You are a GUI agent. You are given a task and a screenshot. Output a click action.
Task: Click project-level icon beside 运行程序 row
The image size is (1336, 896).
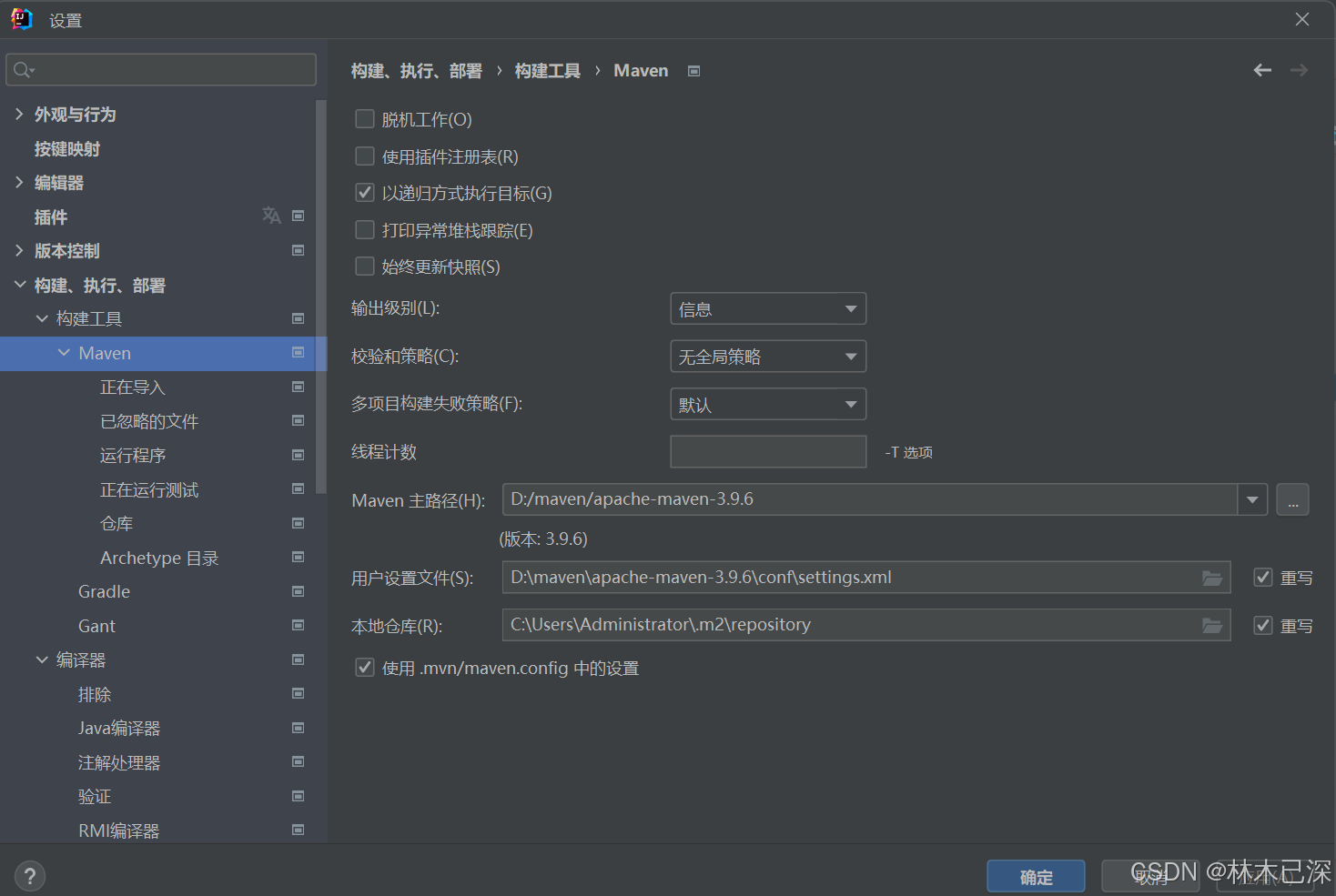298,455
